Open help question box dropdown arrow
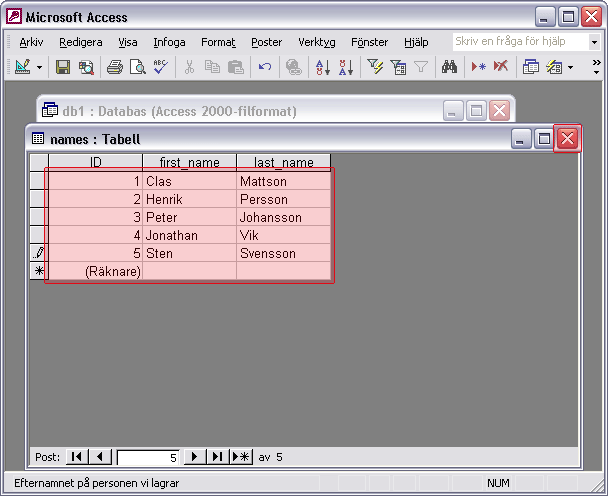This screenshot has width=608, height=496. point(593,42)
